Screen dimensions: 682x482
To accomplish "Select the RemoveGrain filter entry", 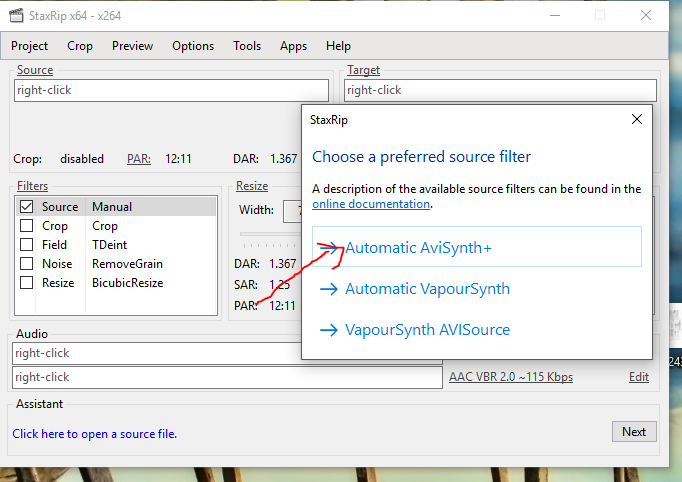I will click(x=127, y=264).
